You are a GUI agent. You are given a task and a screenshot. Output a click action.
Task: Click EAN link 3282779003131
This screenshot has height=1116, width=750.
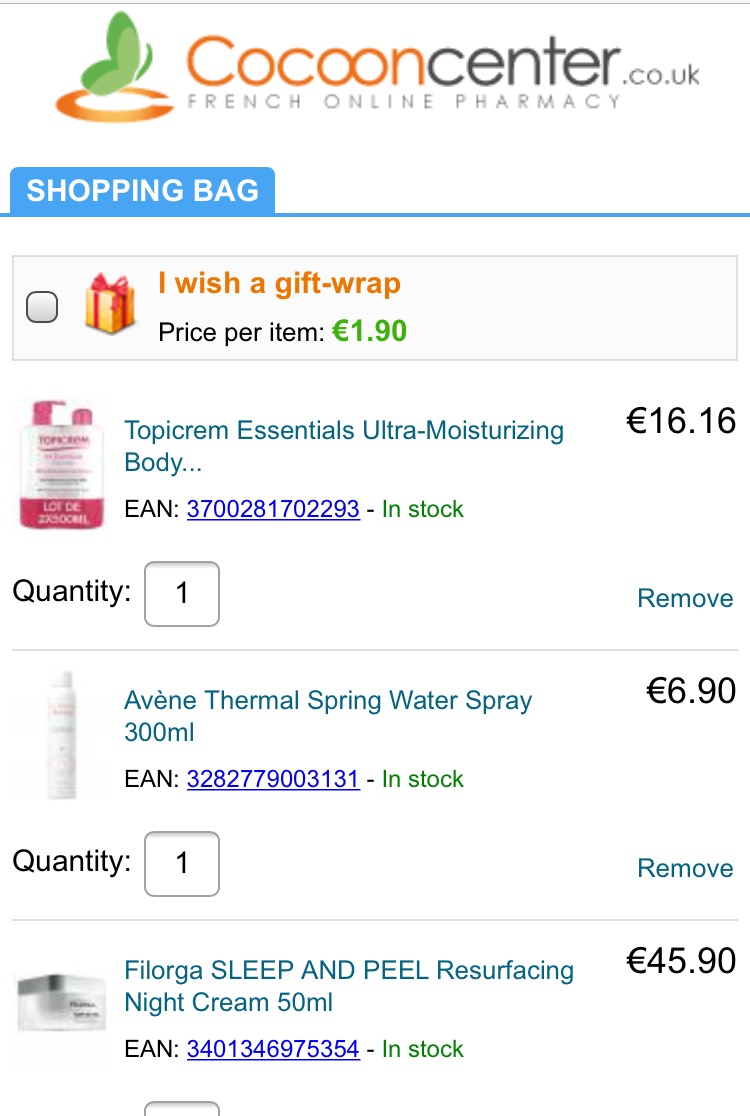click(x=273, y=779)
